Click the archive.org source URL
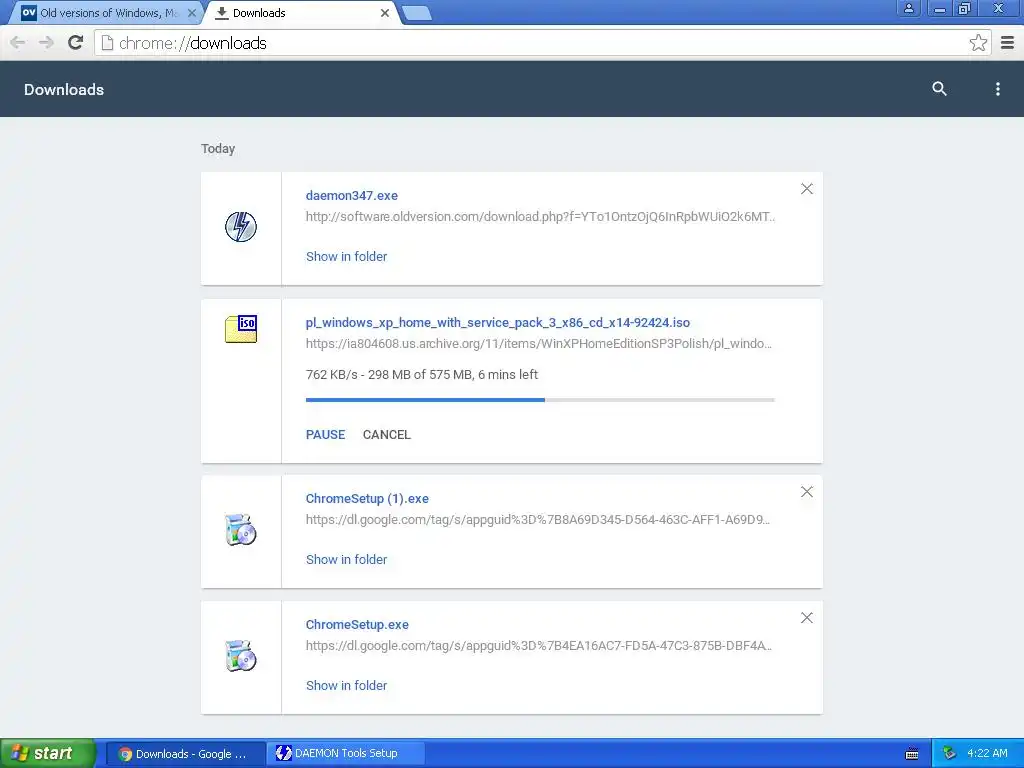This screenshot has width=1024, height=768. point(539,344)
